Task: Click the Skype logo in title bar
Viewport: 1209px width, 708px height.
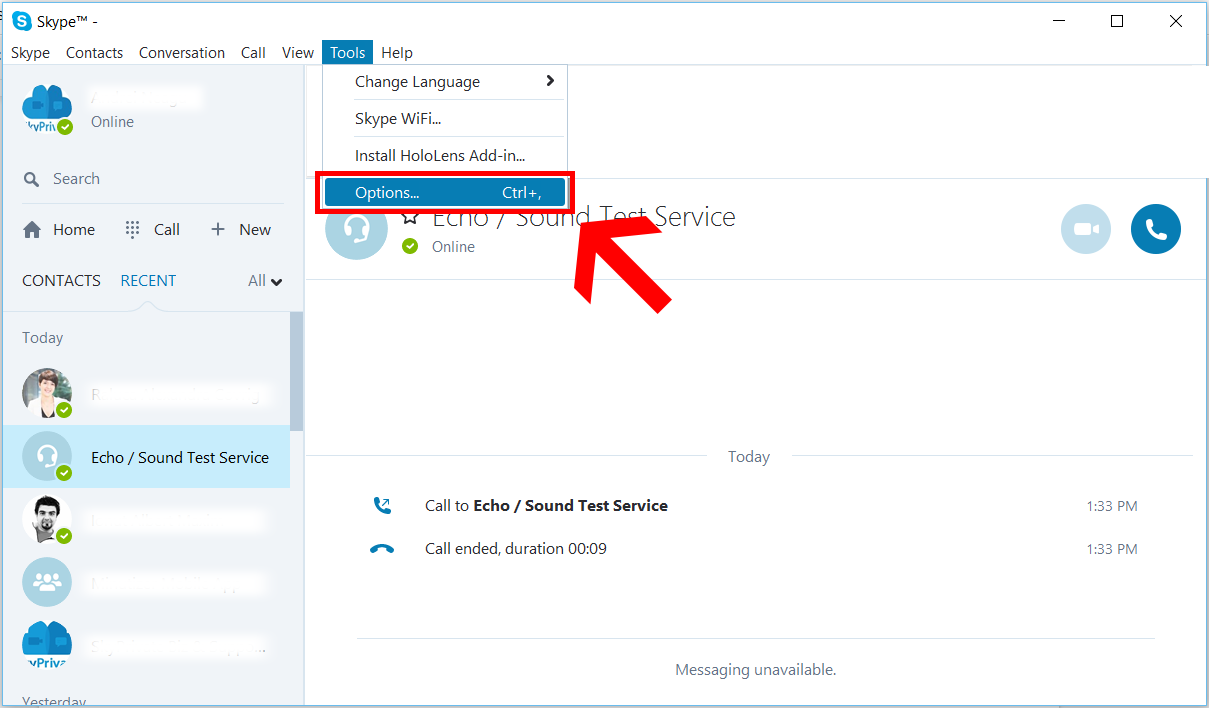Action: (x=21, y=21)
